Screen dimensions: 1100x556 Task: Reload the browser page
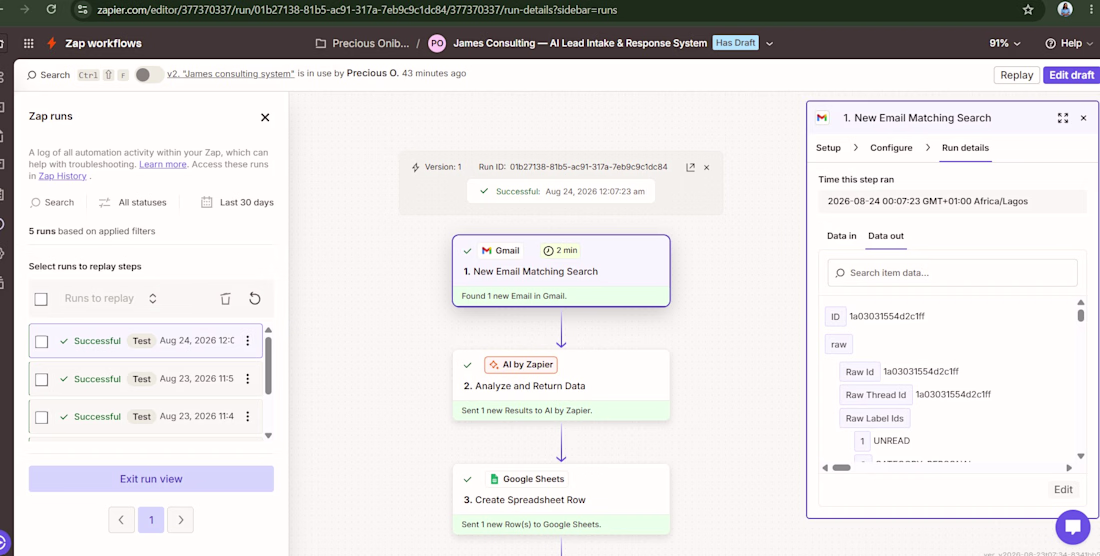[51, 10]
